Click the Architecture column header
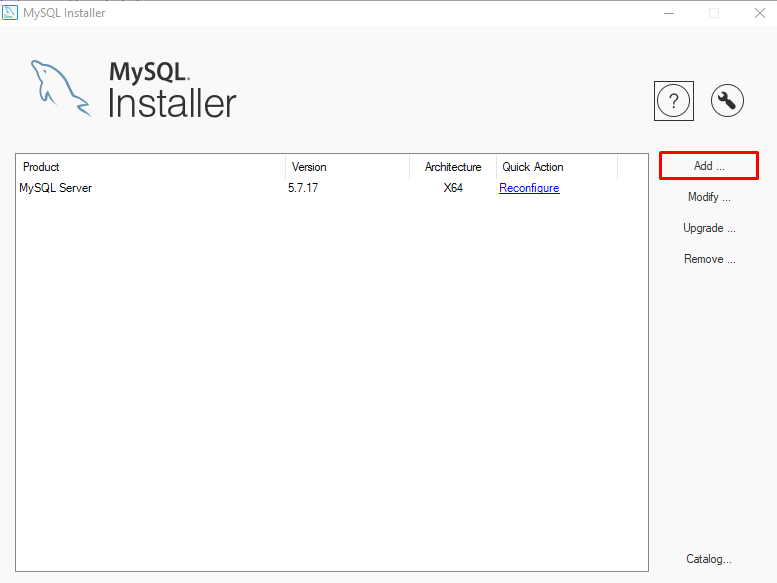 [x=453, y=167]
